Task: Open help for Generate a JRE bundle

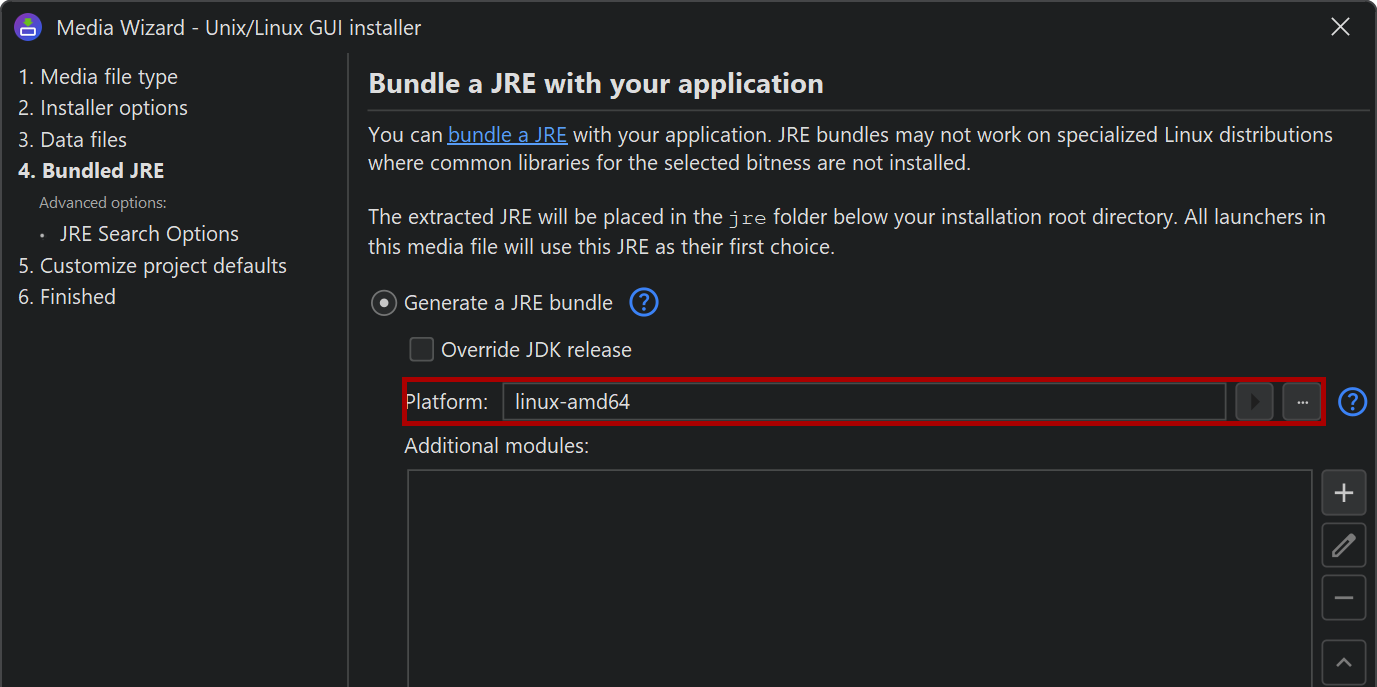Action: pyautogui.click(x=644, y=302)
